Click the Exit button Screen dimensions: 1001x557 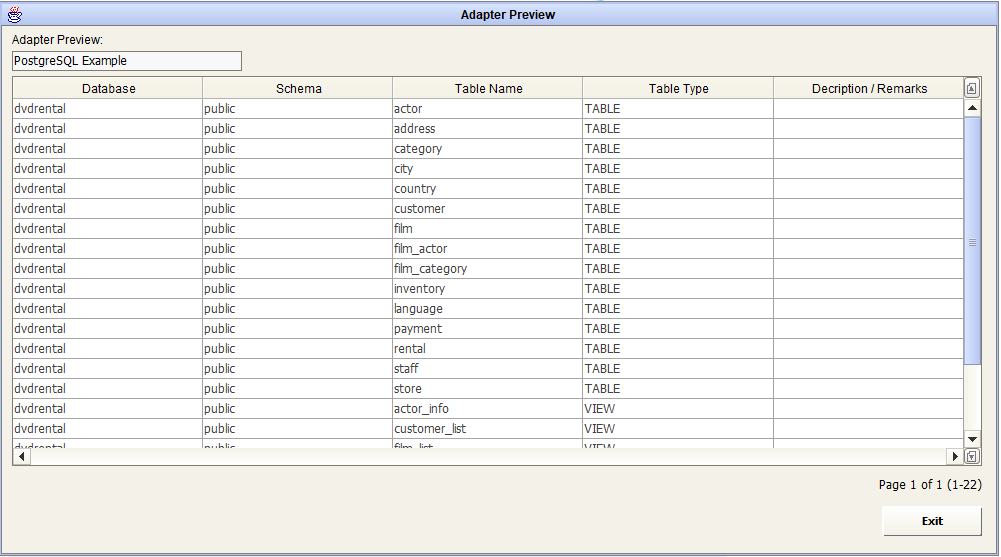pos(932,521)
